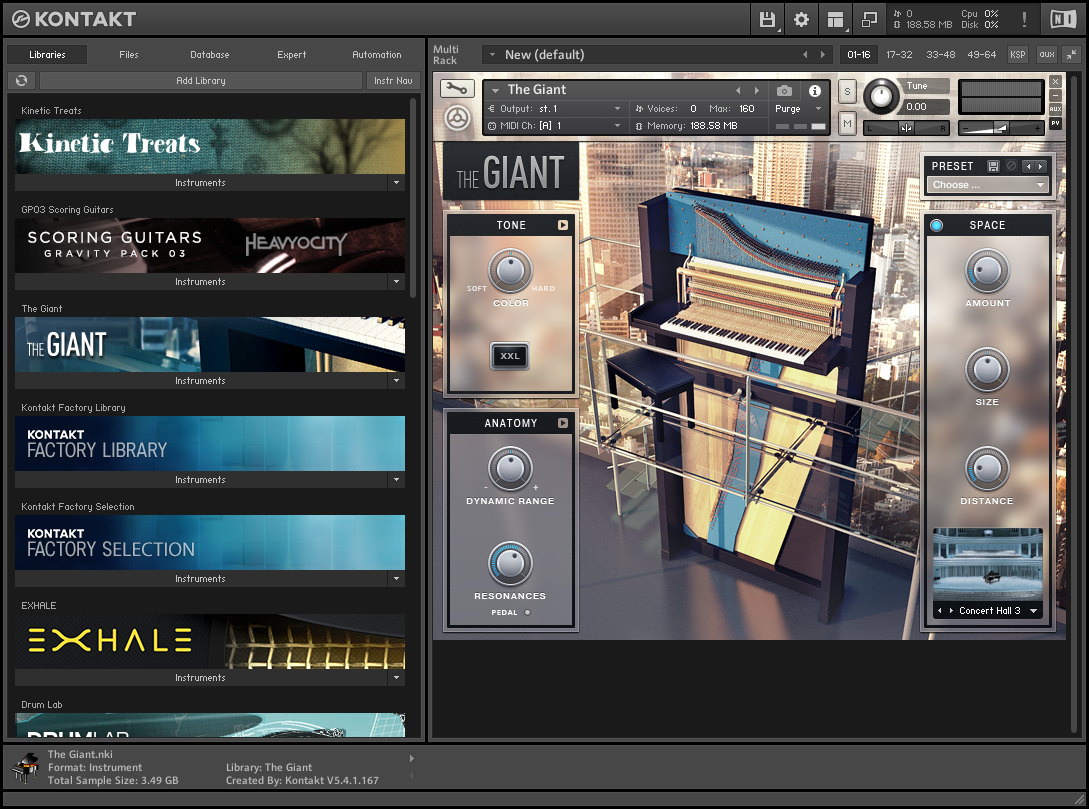Click previous multi preset arrow
The height and width of the screenshot is (809, 1089).
click(x=805, y=54)
